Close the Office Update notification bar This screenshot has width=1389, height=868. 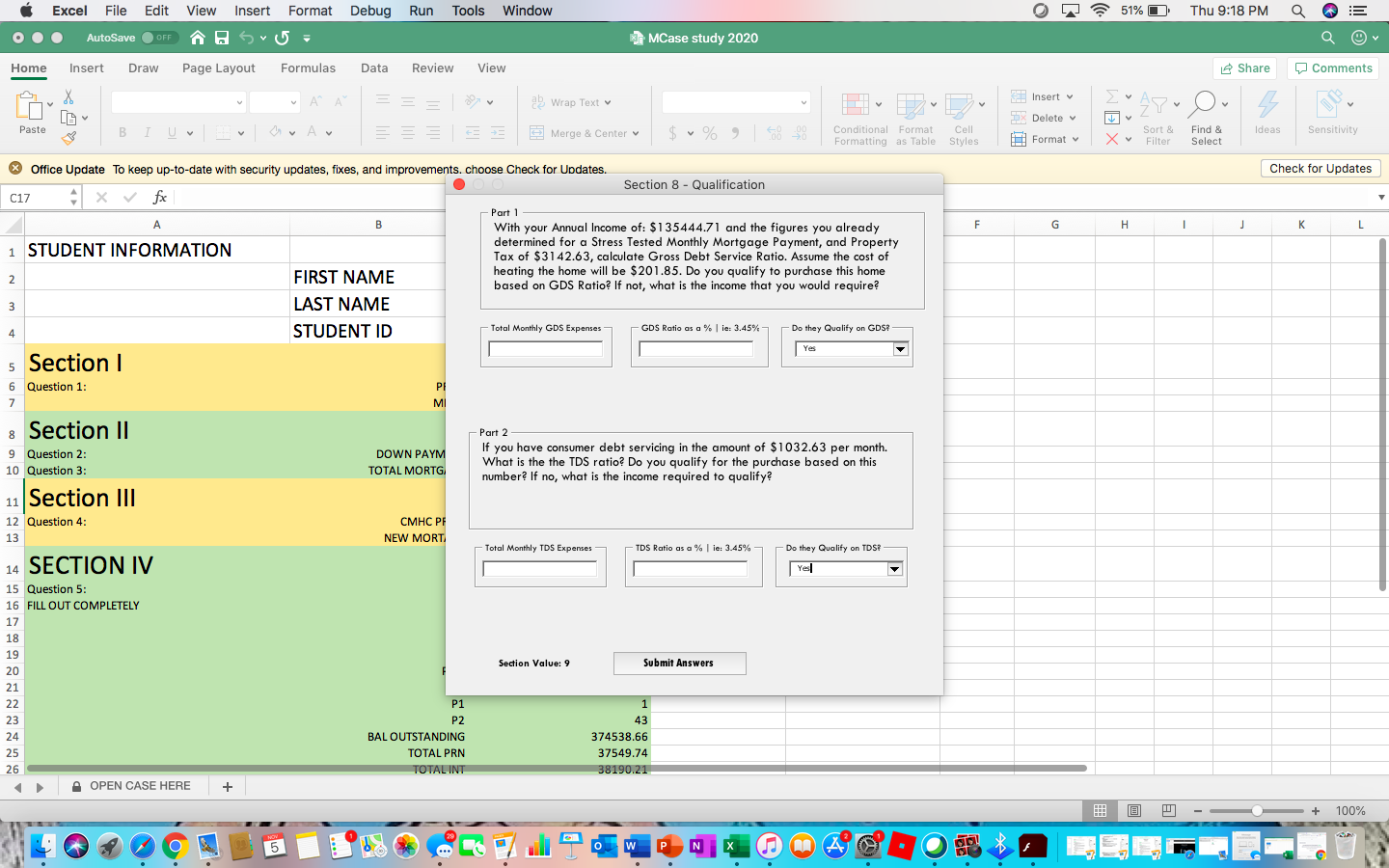pos(15,168)
